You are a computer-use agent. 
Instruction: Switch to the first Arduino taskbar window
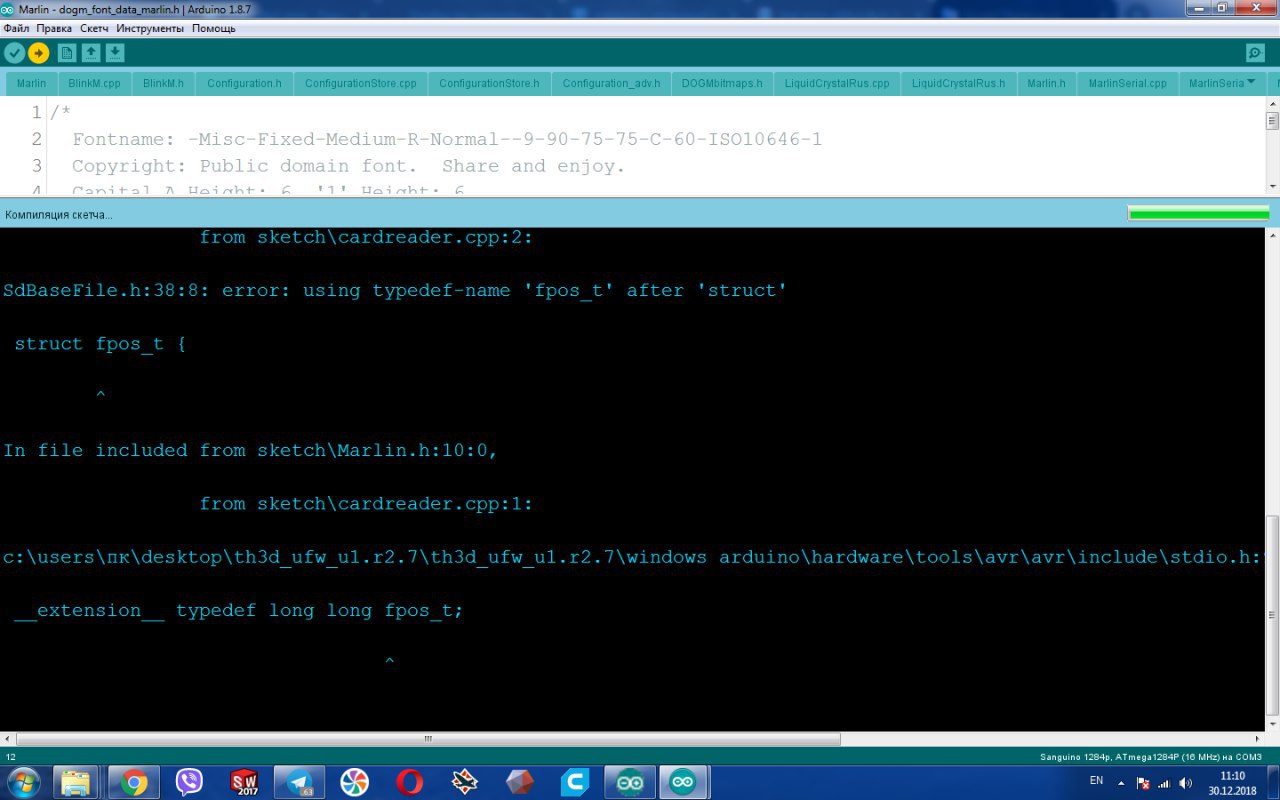pos(630,782)
